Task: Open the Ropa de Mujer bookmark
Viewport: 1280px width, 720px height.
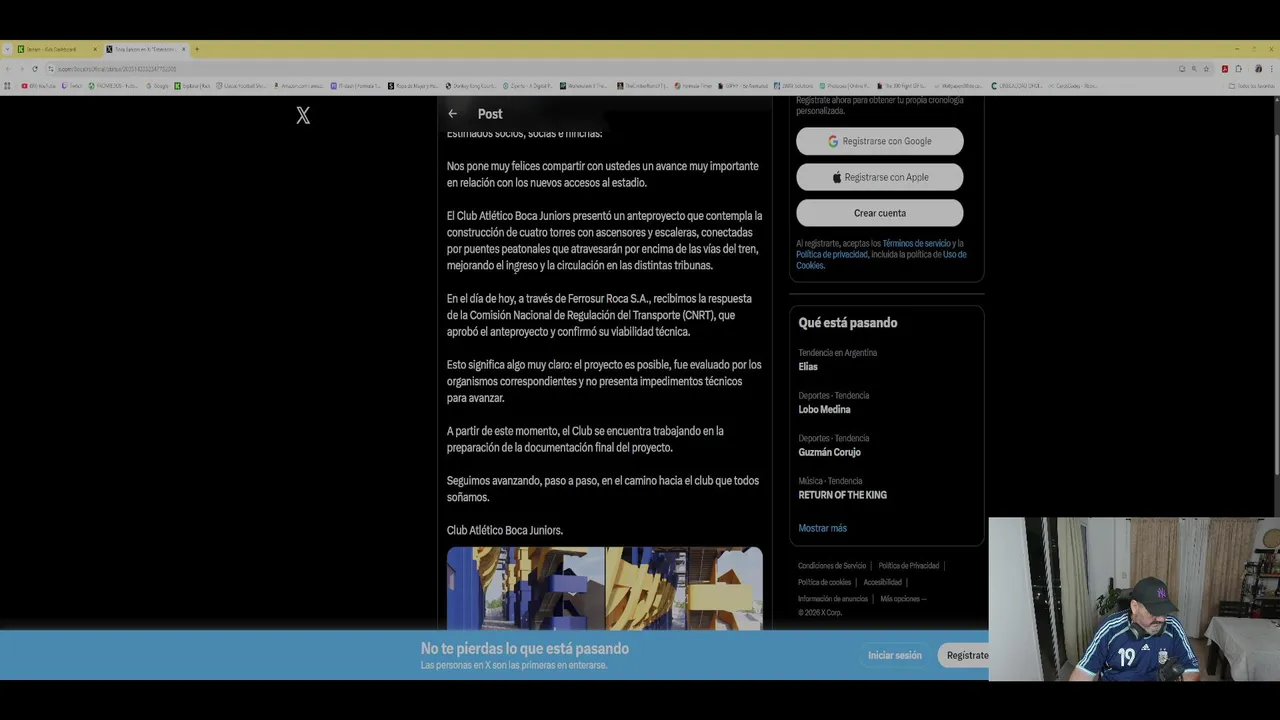Action: tap(413, 86)
